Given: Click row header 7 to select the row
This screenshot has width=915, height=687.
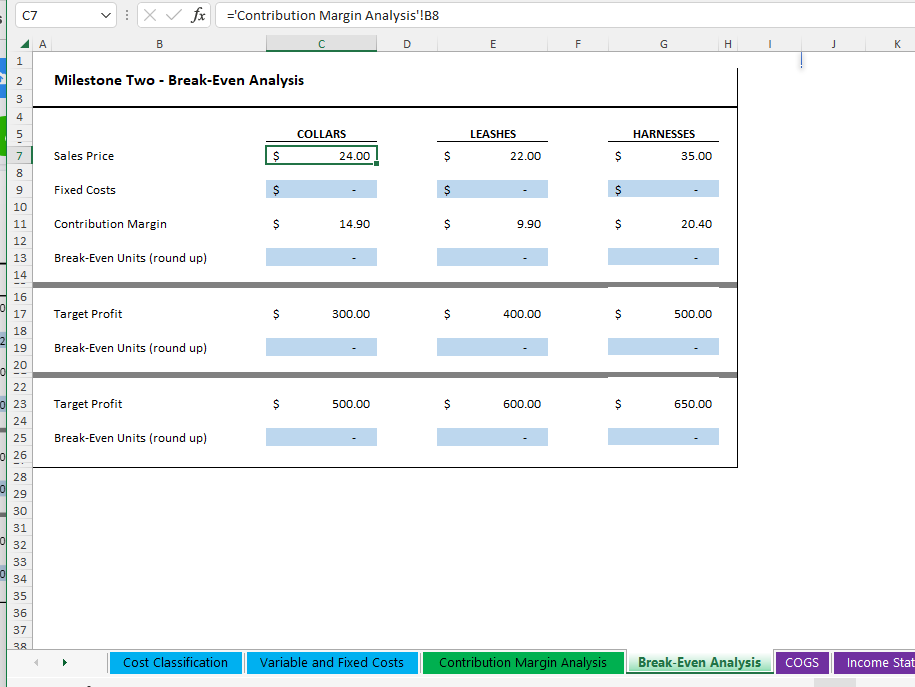Looking at the screenshot, I should pos(19,155).
